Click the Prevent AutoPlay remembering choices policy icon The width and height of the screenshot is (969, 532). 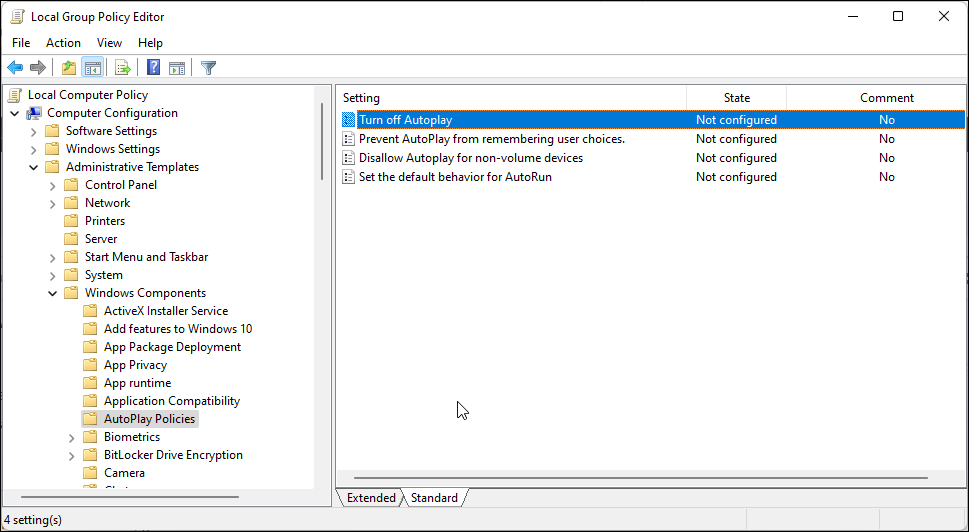pos(349,139)
